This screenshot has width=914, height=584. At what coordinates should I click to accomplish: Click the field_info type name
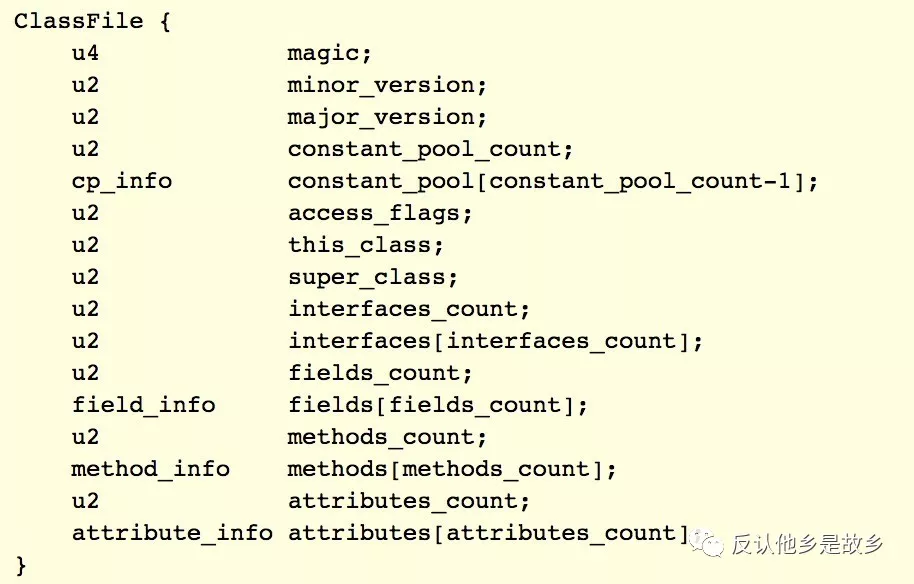(143, 405)
